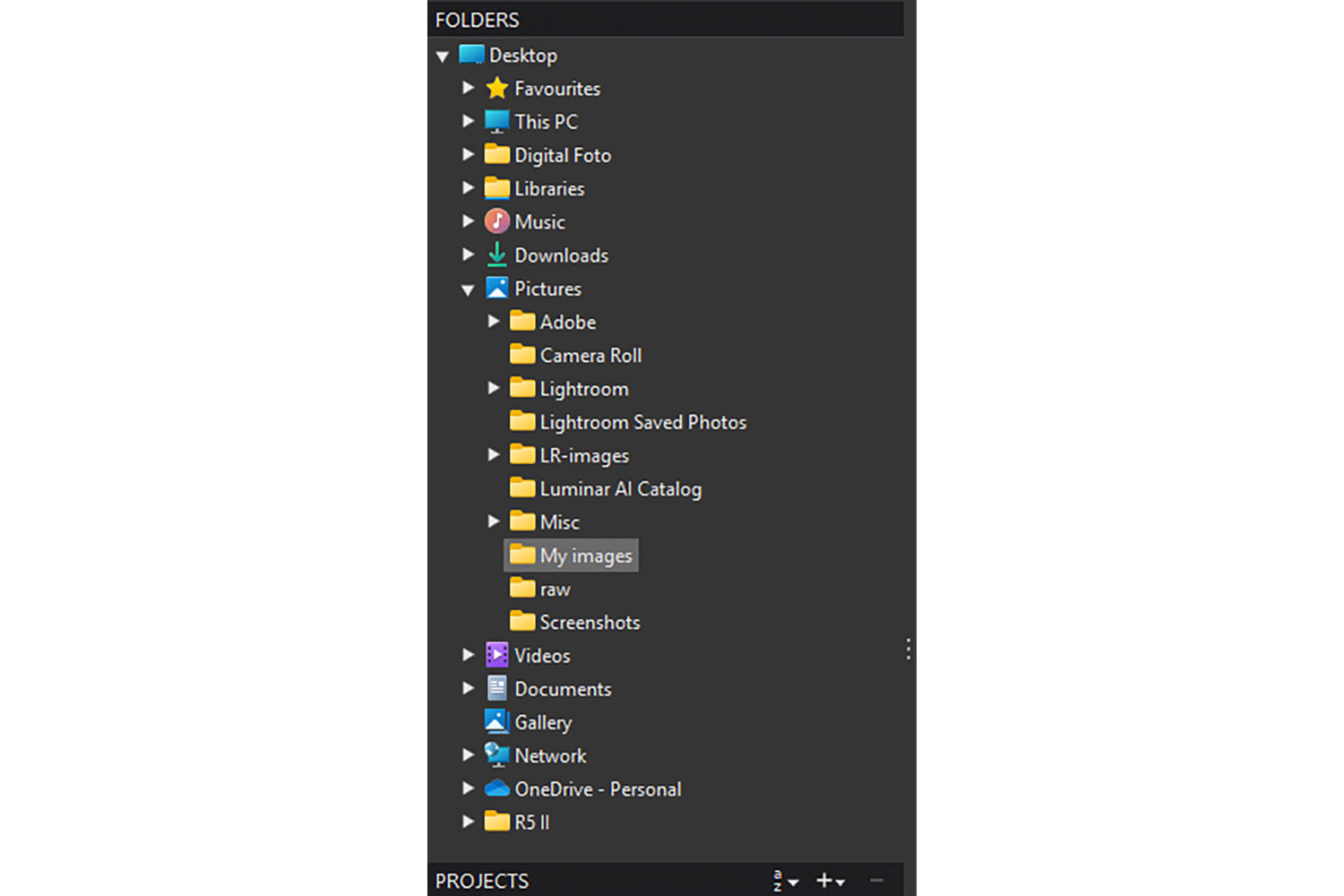1344x896 pixels.
Task: Click the raw folder icon
Action: (x=522, y=588)
